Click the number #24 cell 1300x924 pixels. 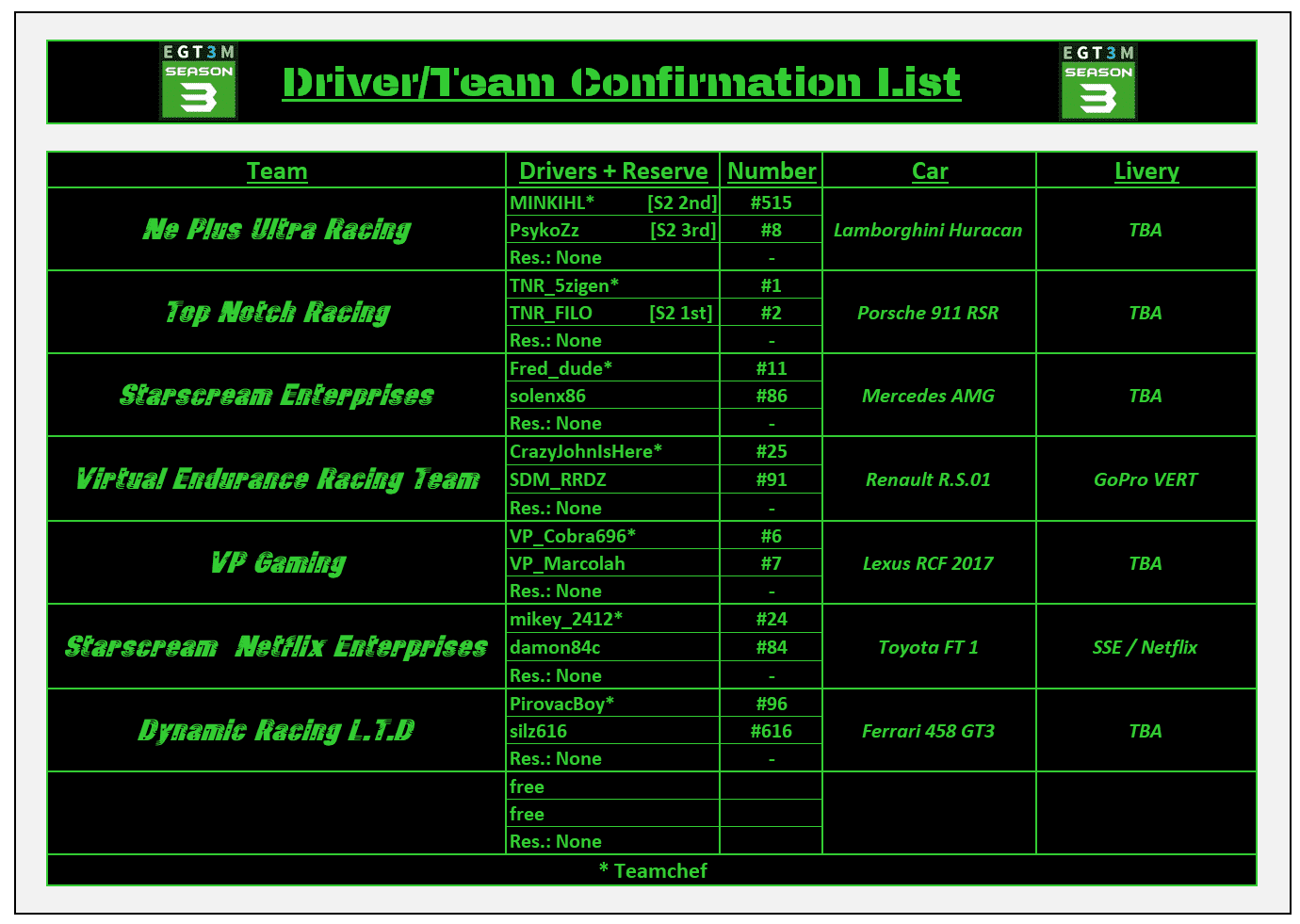pyautogui.click(x=772, y=619)
